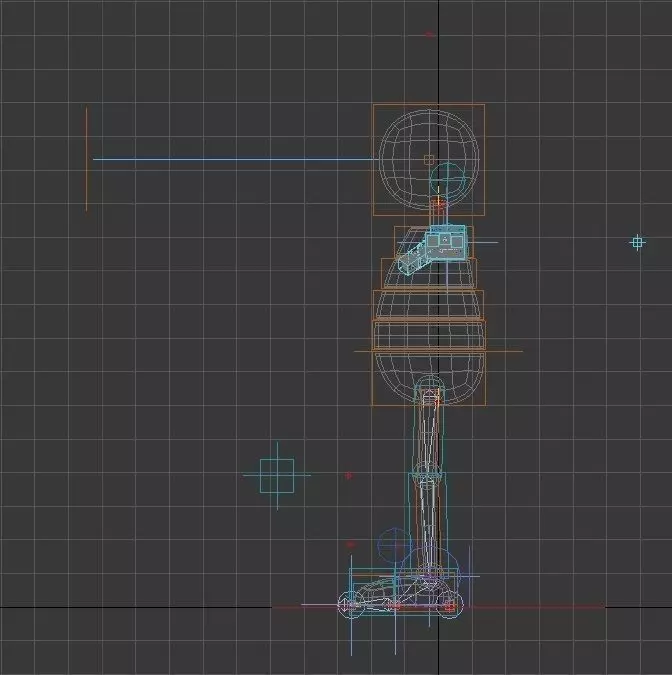Select the red marker at the top of the viewport
This screenshot has width=672, height=675.
point(429,34)
